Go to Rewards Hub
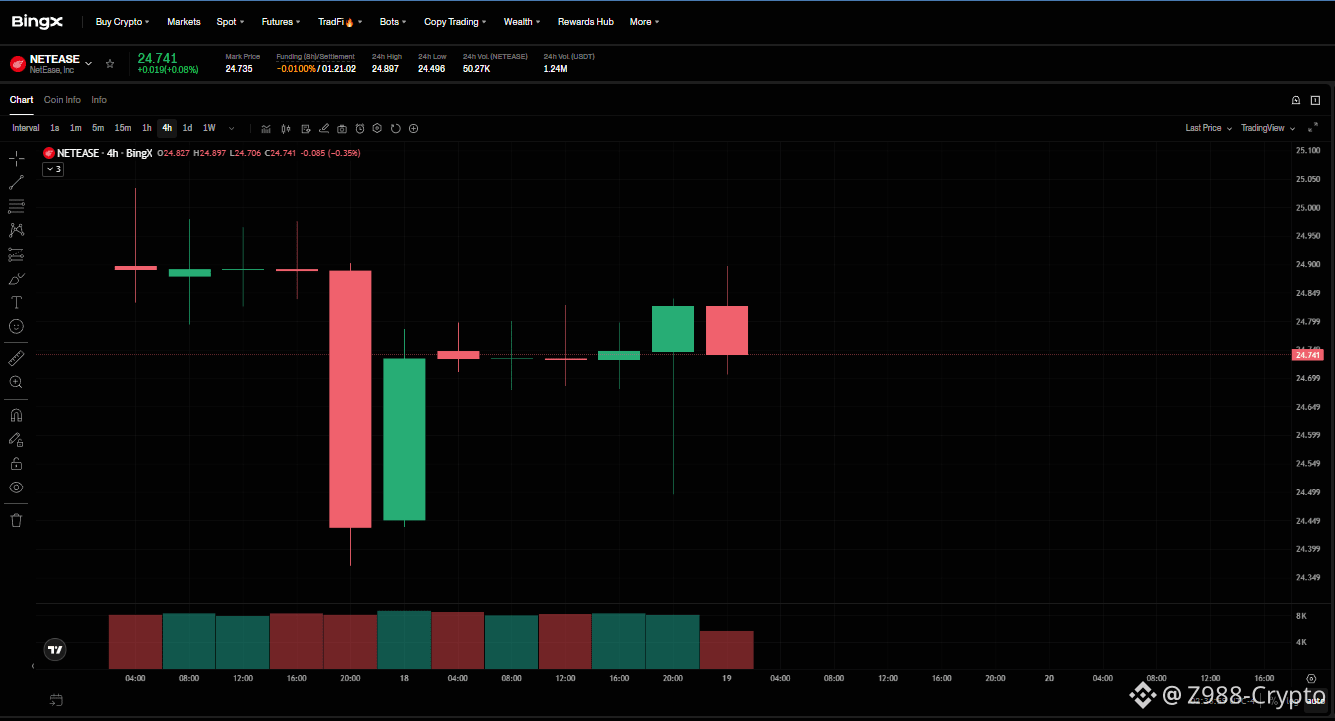The width and height of the screenshot is (1335, 721). tap(586, 22)
